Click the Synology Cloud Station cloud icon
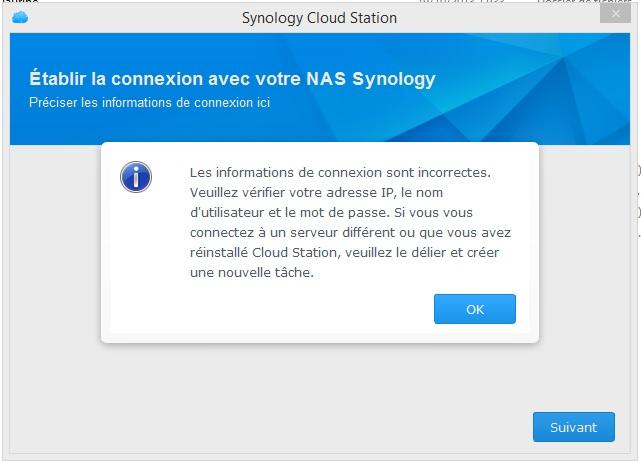 20,18
